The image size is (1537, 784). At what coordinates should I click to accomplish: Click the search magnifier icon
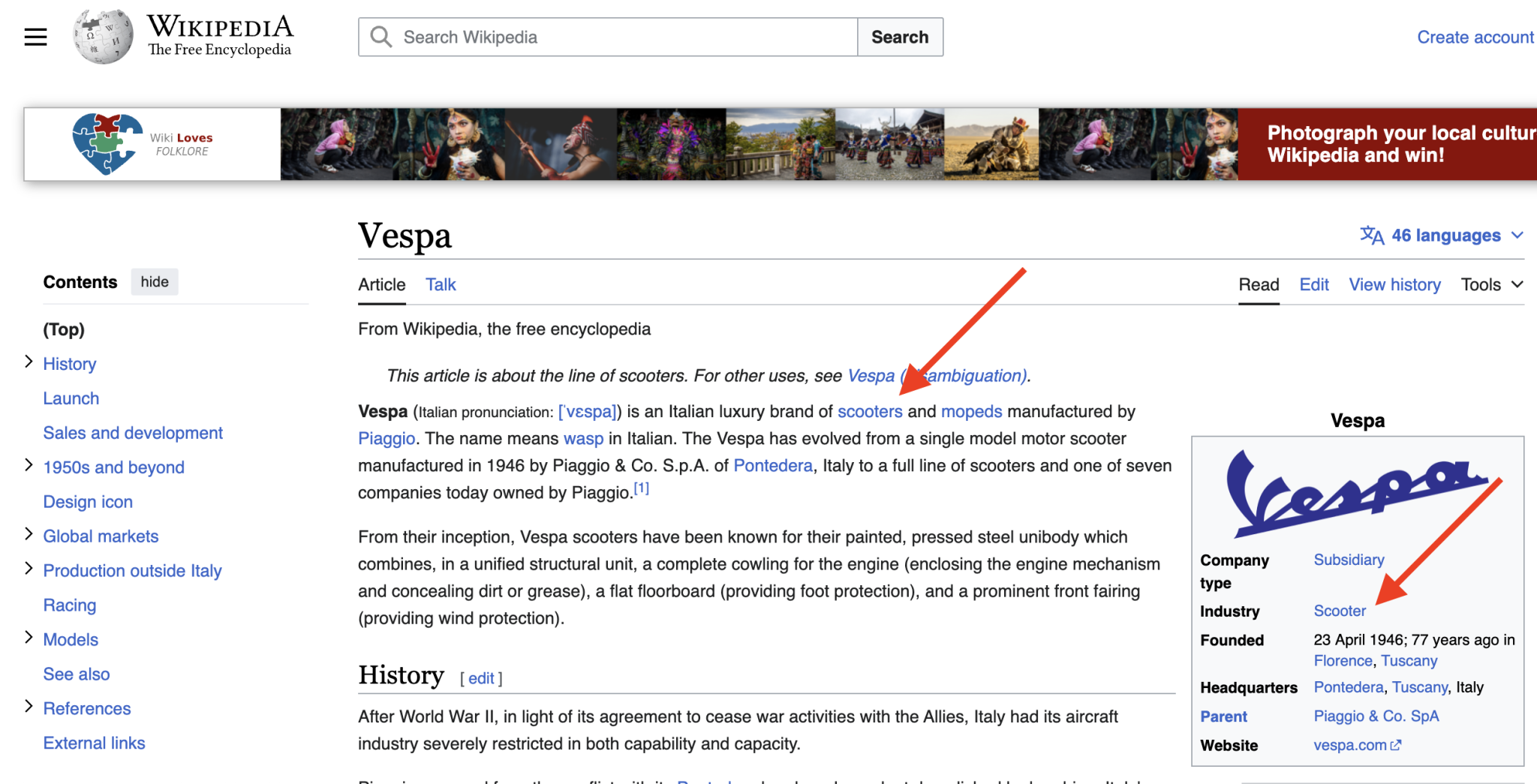coord(381,37)
